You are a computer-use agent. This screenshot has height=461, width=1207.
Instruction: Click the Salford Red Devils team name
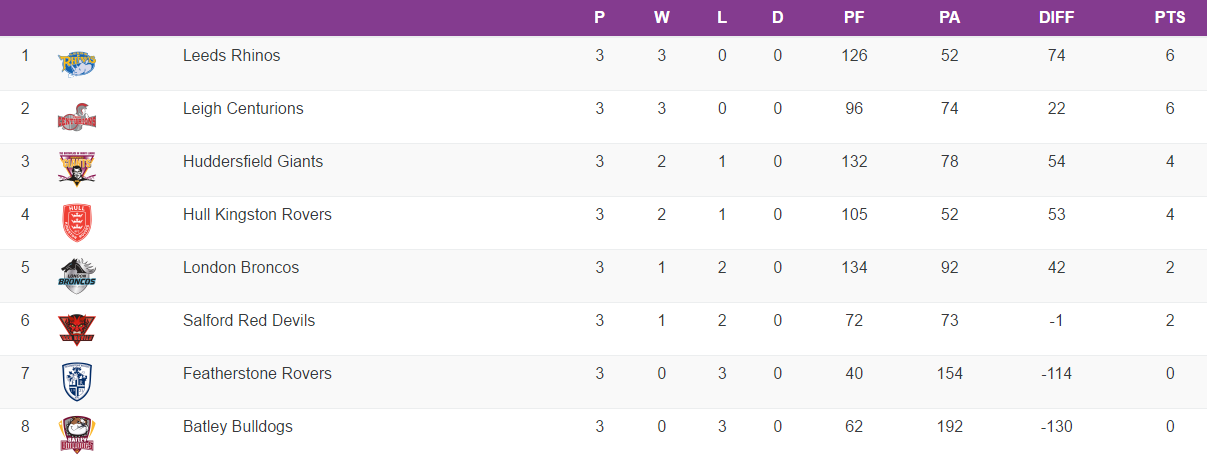click(249, 321)
